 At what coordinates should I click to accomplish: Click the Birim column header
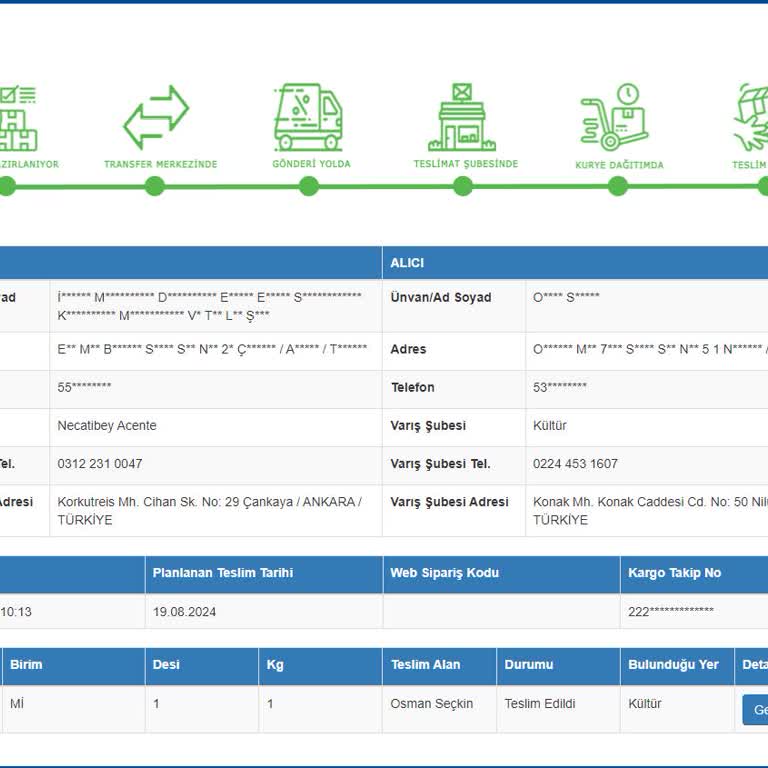pyautogui.click(x=73, y=665)
